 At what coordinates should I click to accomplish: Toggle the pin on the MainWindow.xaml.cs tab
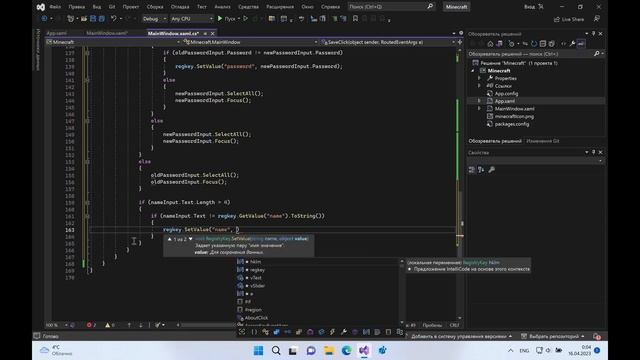(205, 33)
